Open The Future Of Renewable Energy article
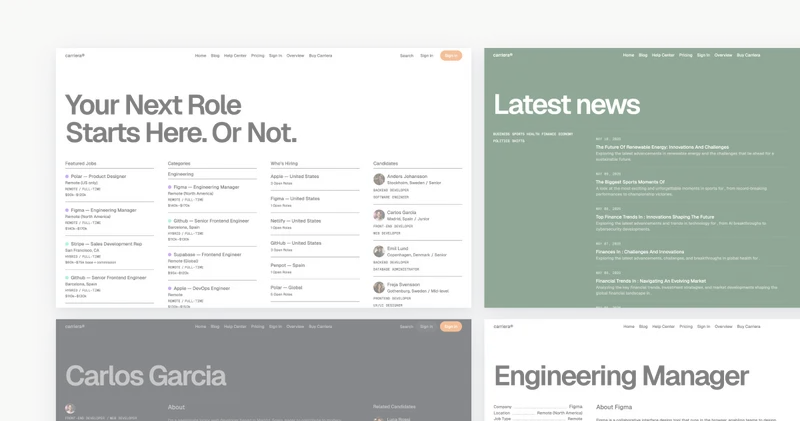 coord(662,147)
